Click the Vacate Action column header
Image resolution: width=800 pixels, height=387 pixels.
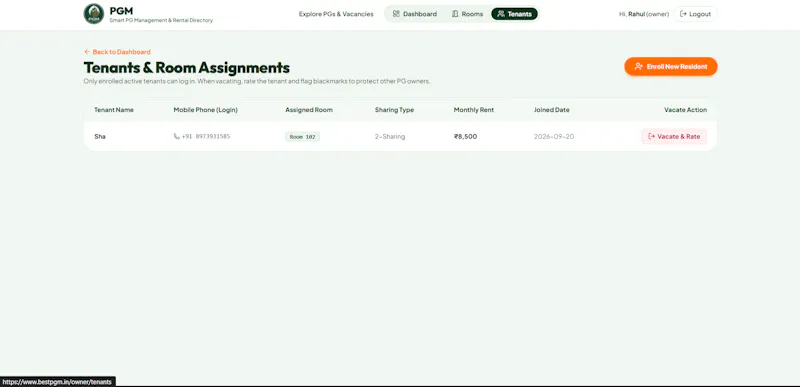tap(686, 110)
